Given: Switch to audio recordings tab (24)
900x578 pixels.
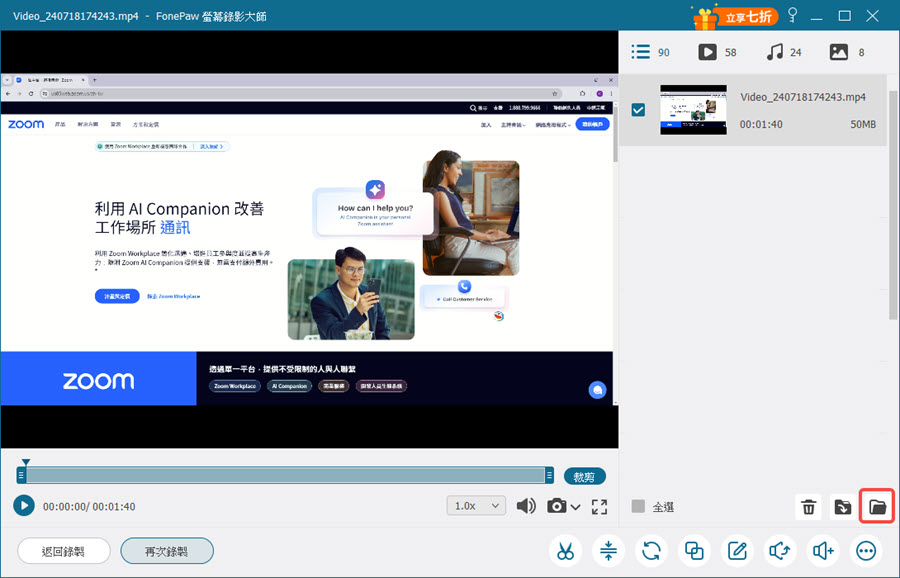Looking at the screenshot, I should tap(783, 52).
